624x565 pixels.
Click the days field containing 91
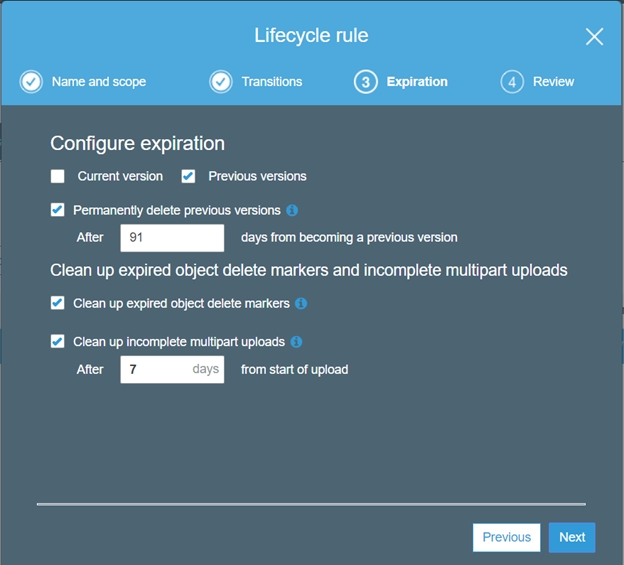click(x=172, y=238)
